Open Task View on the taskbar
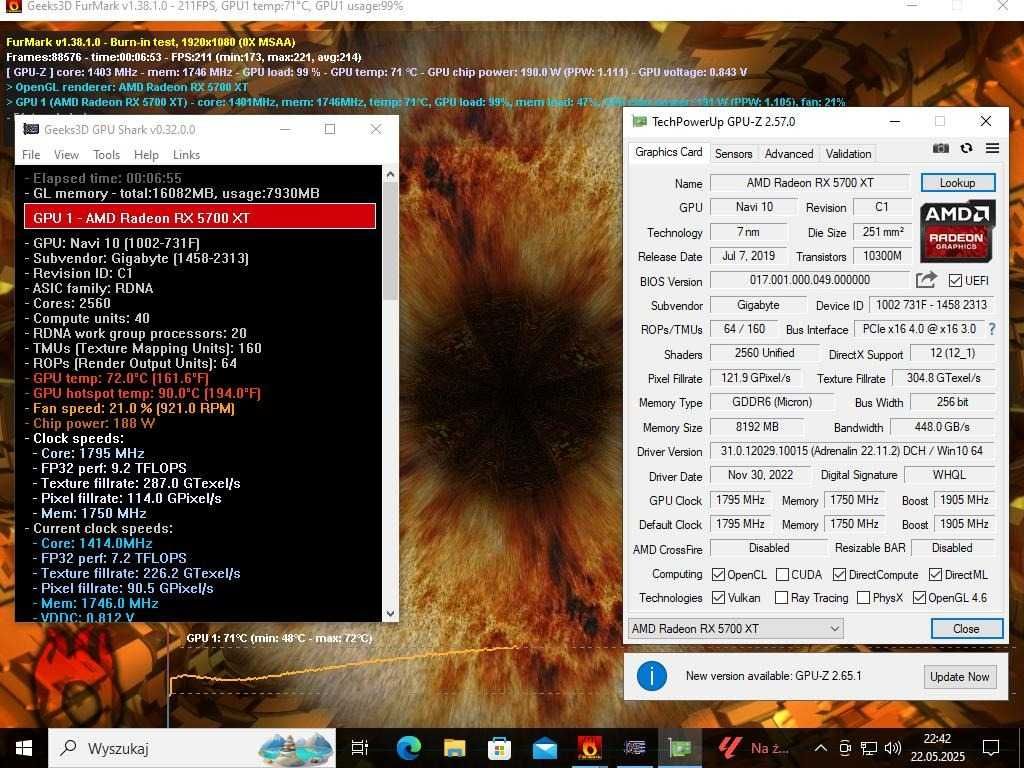Viewport: 1024px width, 768px height. (360, 748)
